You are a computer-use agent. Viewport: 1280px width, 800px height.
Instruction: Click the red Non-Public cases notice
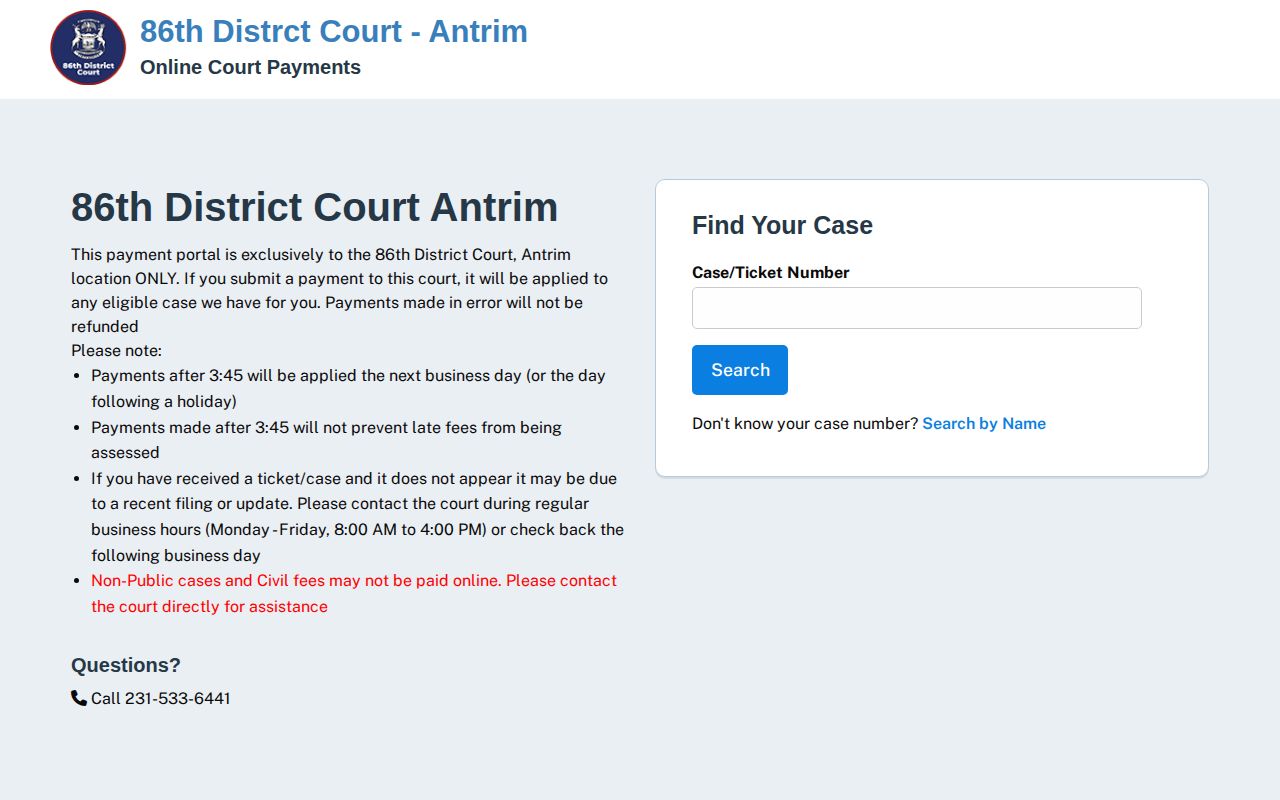354,594
